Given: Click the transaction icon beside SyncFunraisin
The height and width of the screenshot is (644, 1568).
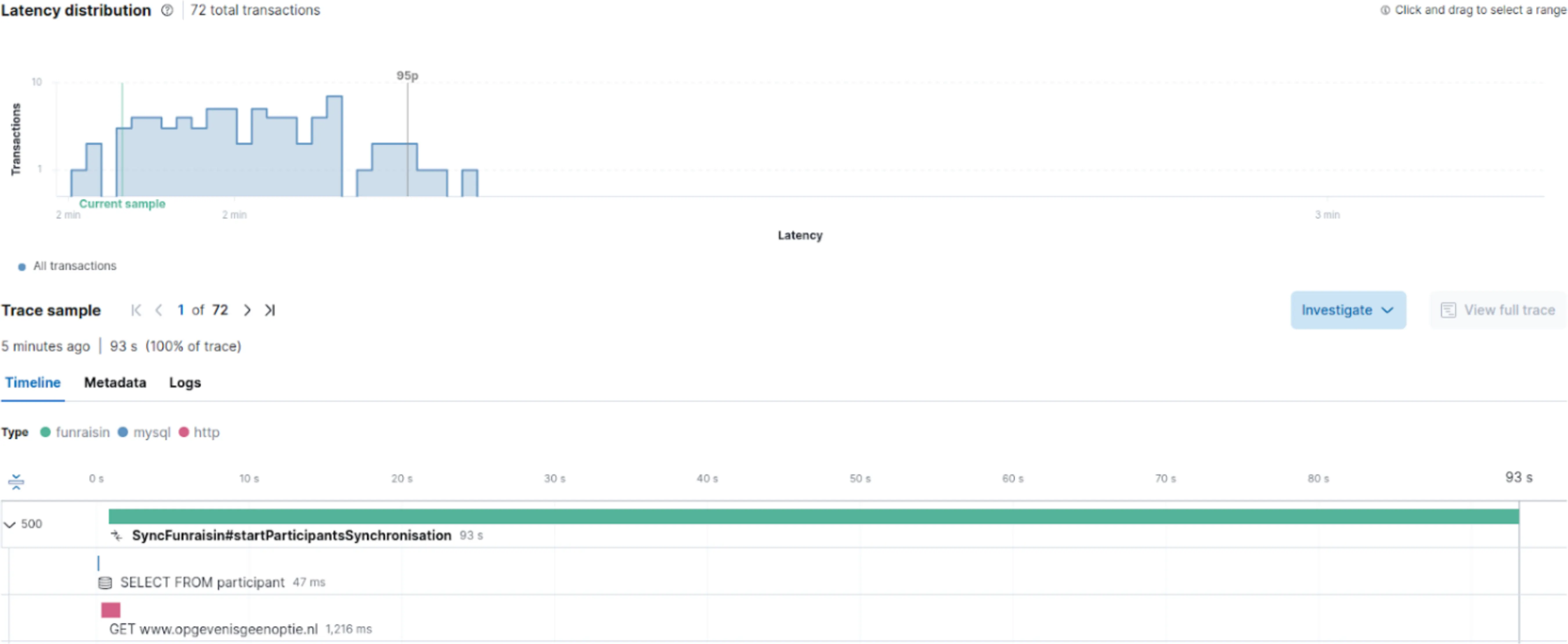Looking at the screenshot, I should (x=116, y=536).
